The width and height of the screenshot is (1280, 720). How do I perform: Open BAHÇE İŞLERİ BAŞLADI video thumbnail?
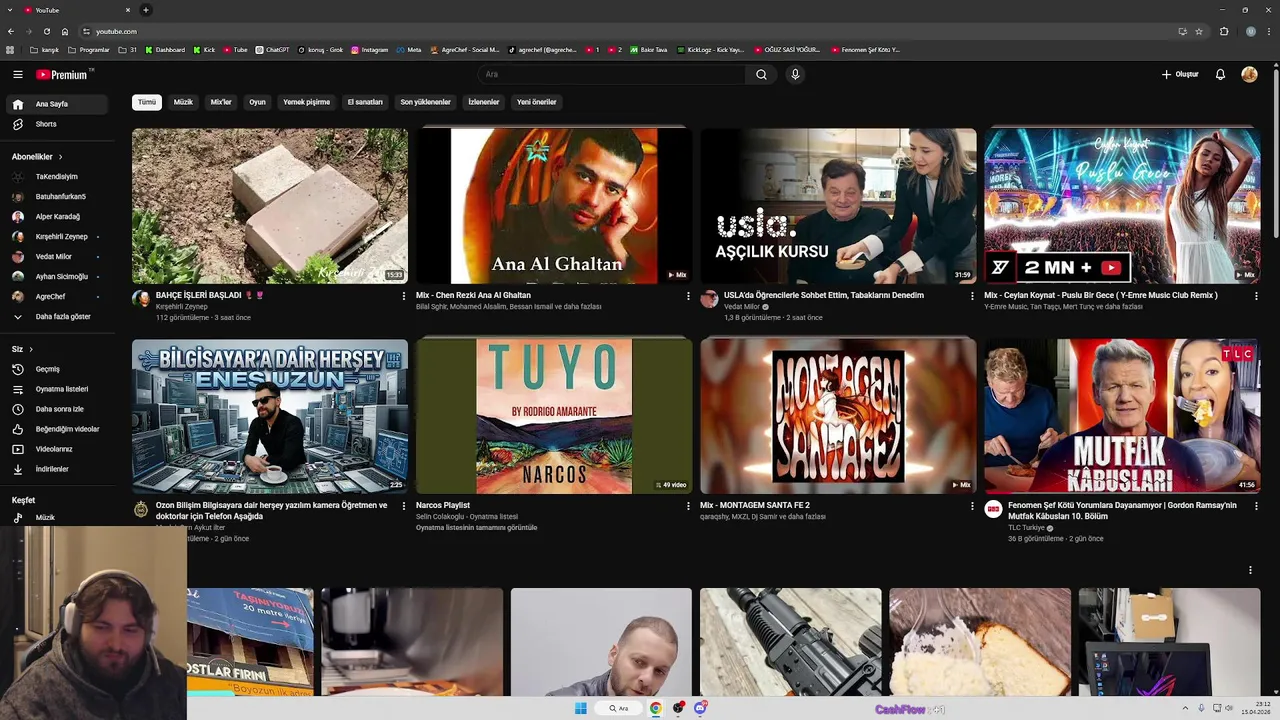point(270,206)
